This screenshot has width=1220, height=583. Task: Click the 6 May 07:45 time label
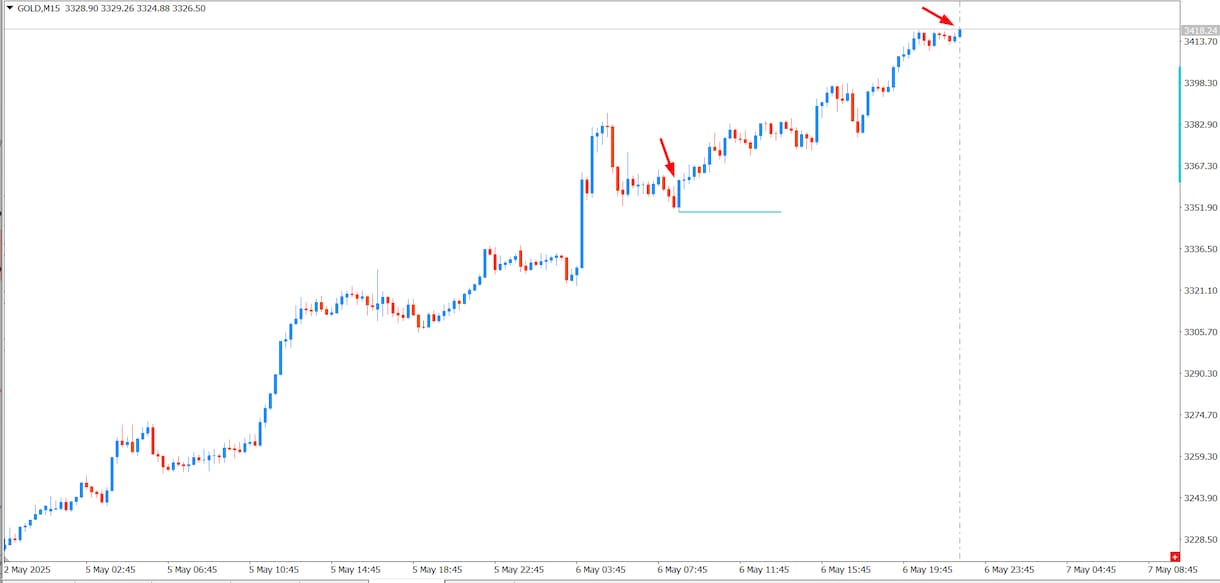pos(683,570)
